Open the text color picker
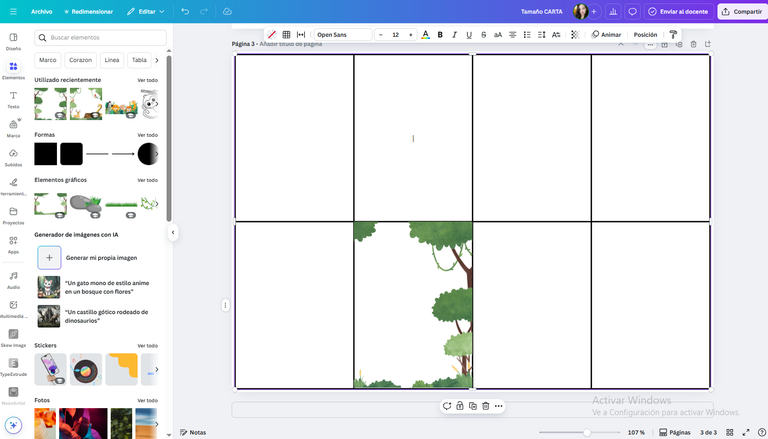This screenshot has width=768, height=439. 426,34
